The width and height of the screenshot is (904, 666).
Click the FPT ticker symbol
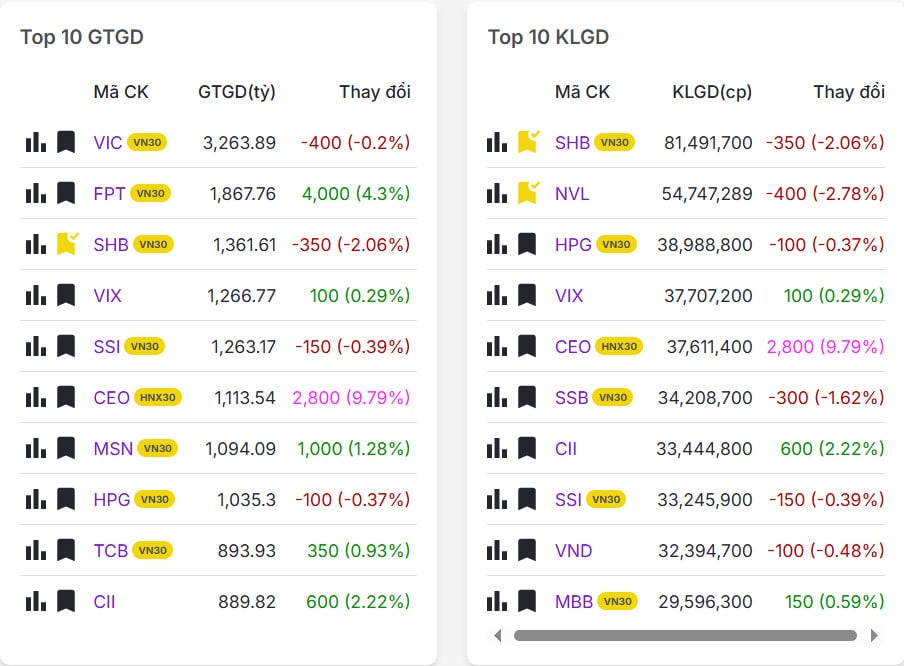(x=109, y=193)
